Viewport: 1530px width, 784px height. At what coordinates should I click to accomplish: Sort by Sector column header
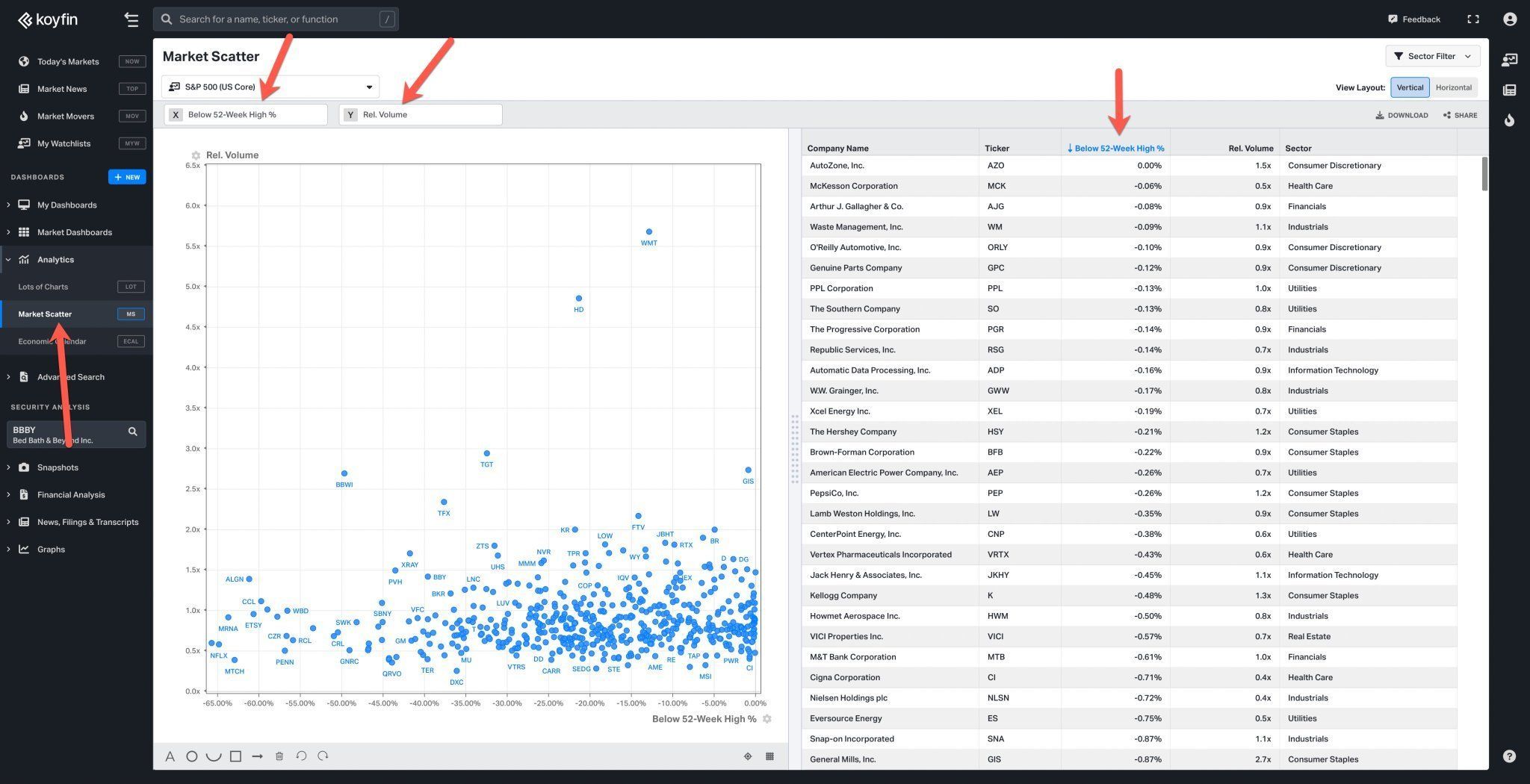(x=1298, y=148)
